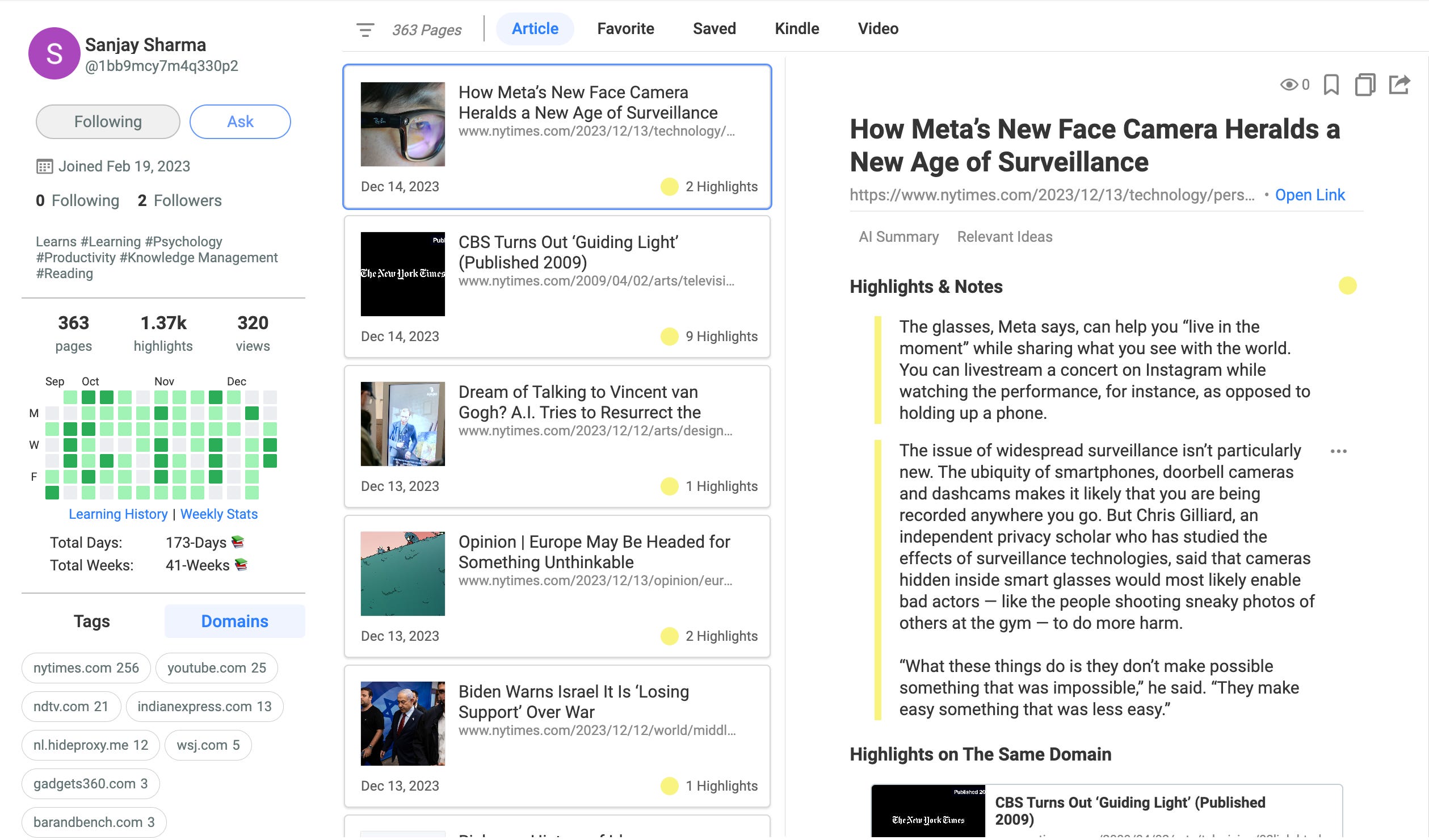Switch to the Article tab
The image size is (1429, 840).
pyautogui.click(x=535, y=29)
